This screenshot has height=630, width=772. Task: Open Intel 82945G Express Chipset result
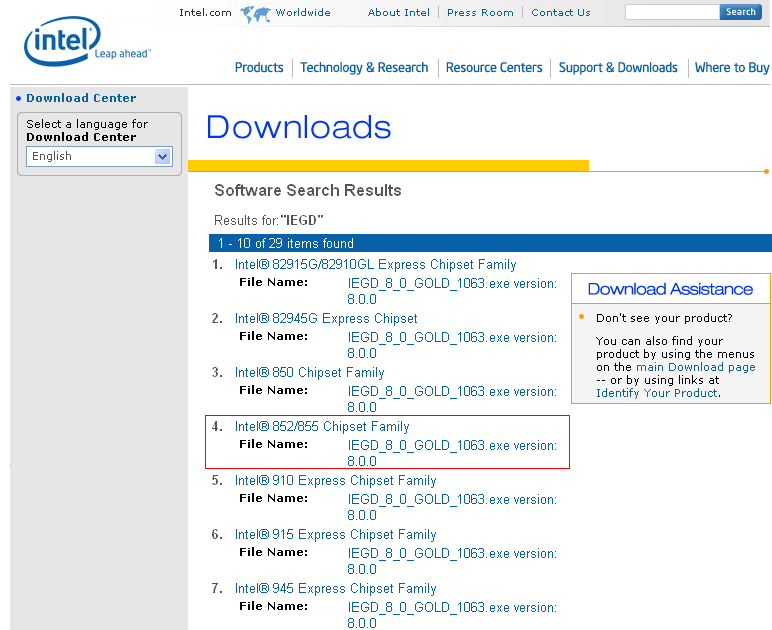point(326,319)
